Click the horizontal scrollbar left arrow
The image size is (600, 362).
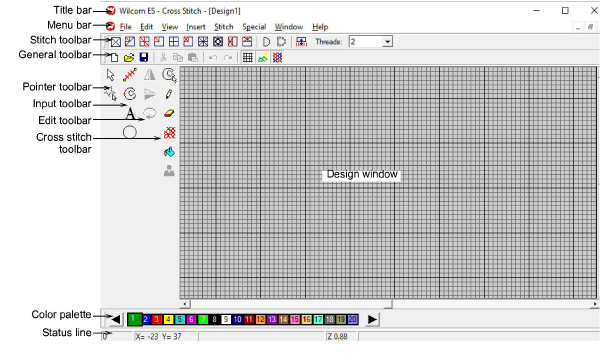(x=185, y=304)
